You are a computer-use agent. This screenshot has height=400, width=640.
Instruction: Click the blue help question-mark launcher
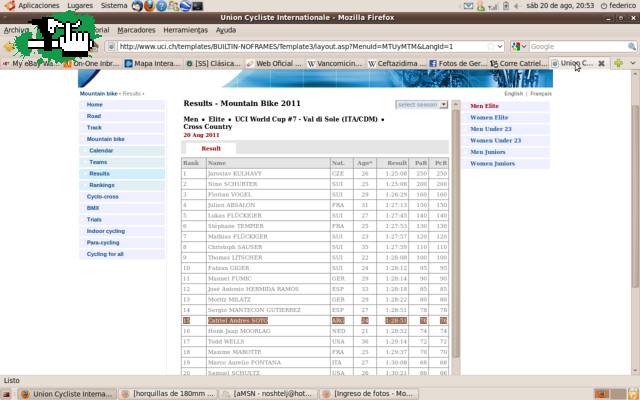tap(162, 6)
